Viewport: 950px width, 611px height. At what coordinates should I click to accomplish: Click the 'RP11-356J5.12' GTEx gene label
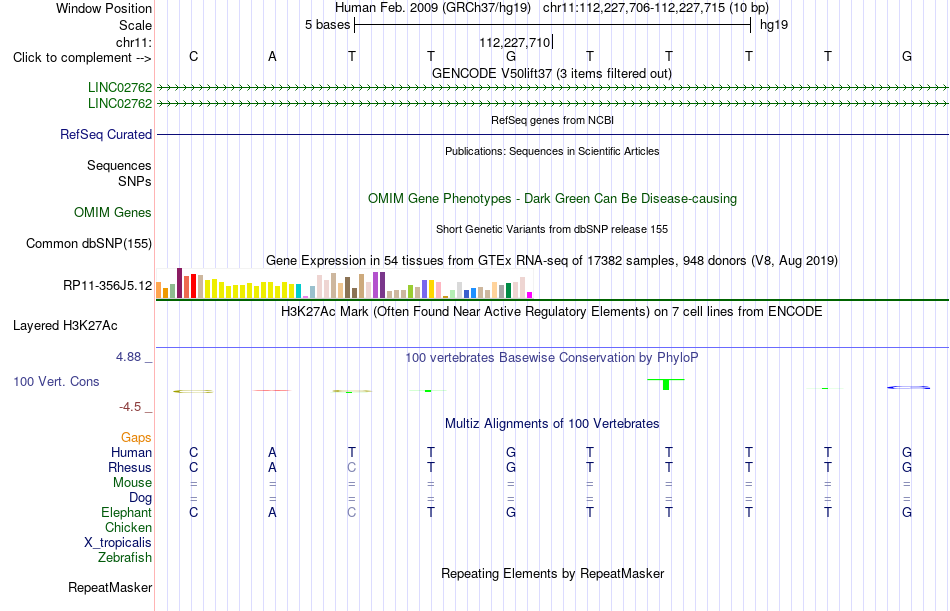tap(108, 285)
